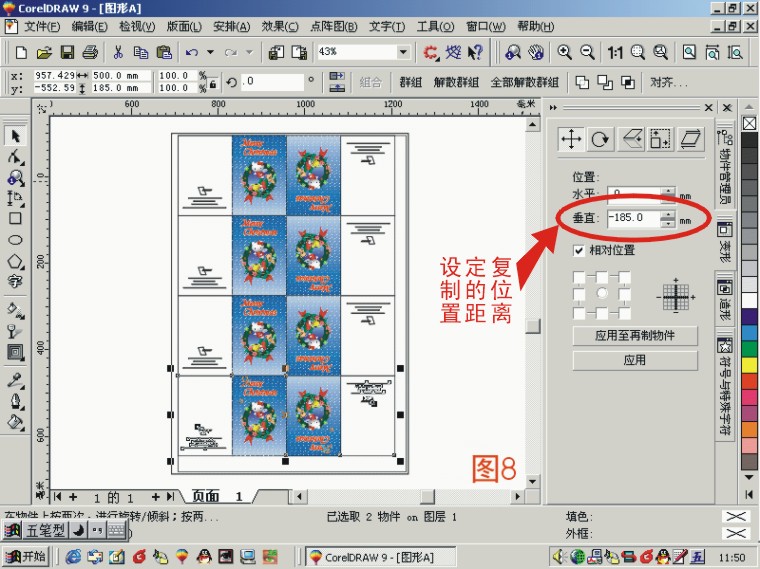
Task: Click the no-fill X swatch
Action: click(749, 123)
